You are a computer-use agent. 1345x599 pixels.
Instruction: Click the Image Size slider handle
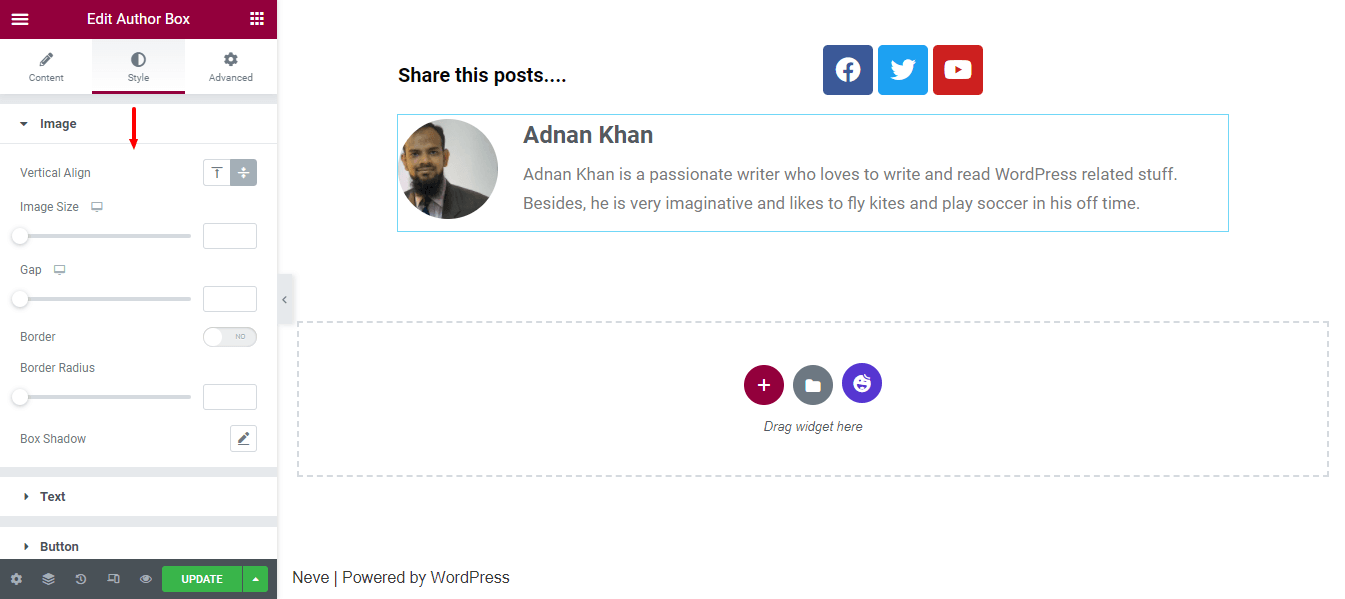pyautogui.click(x=20, y=236)
